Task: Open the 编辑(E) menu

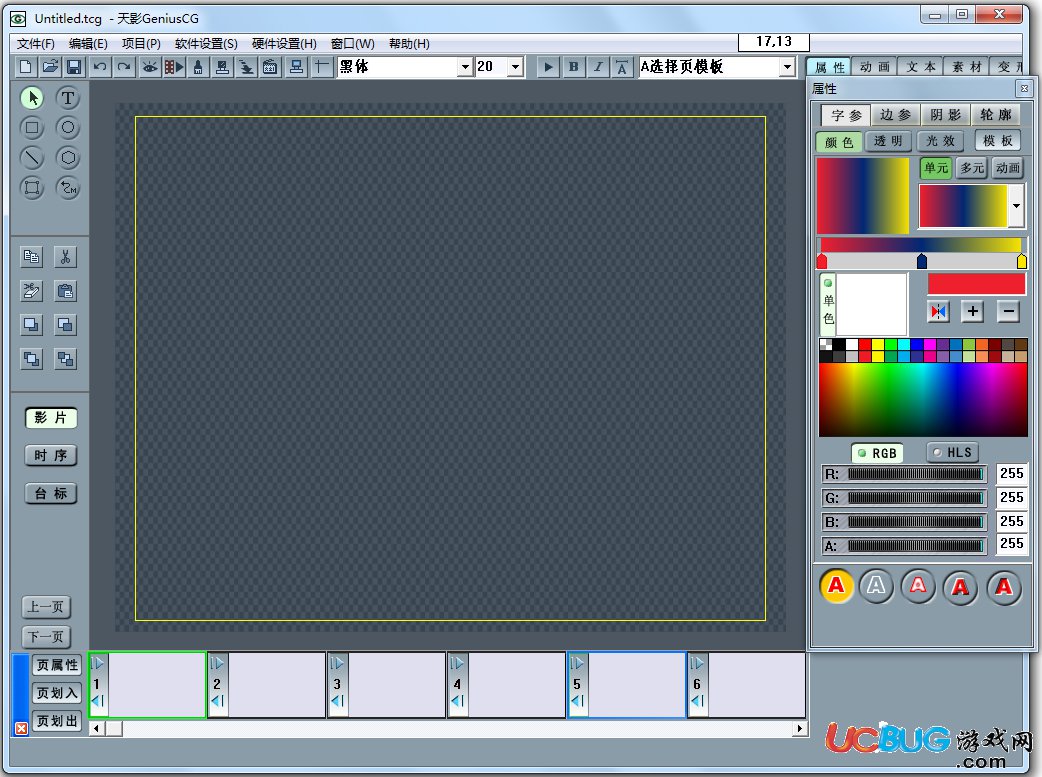Action: pyautogui.click(x=88, y=44)
